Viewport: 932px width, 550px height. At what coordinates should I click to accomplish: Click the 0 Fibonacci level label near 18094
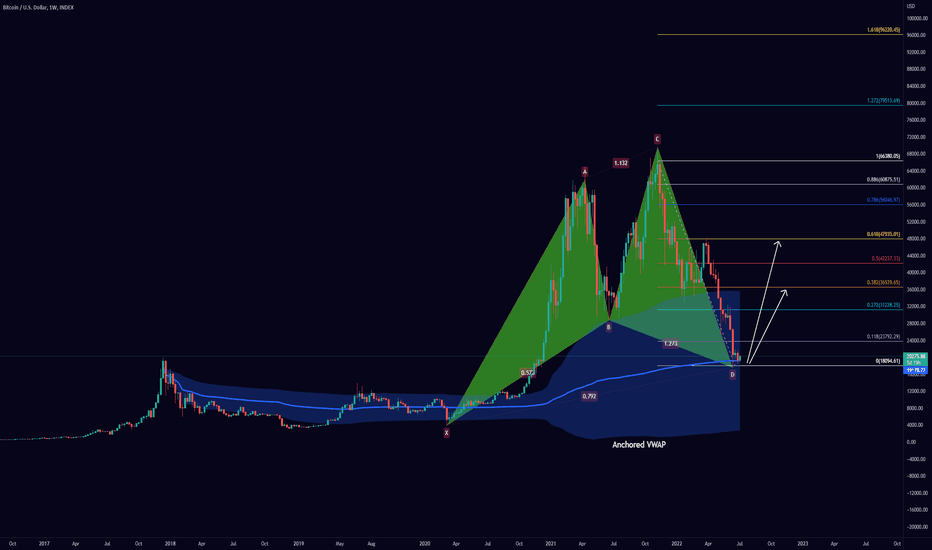[x=887, y=361]
